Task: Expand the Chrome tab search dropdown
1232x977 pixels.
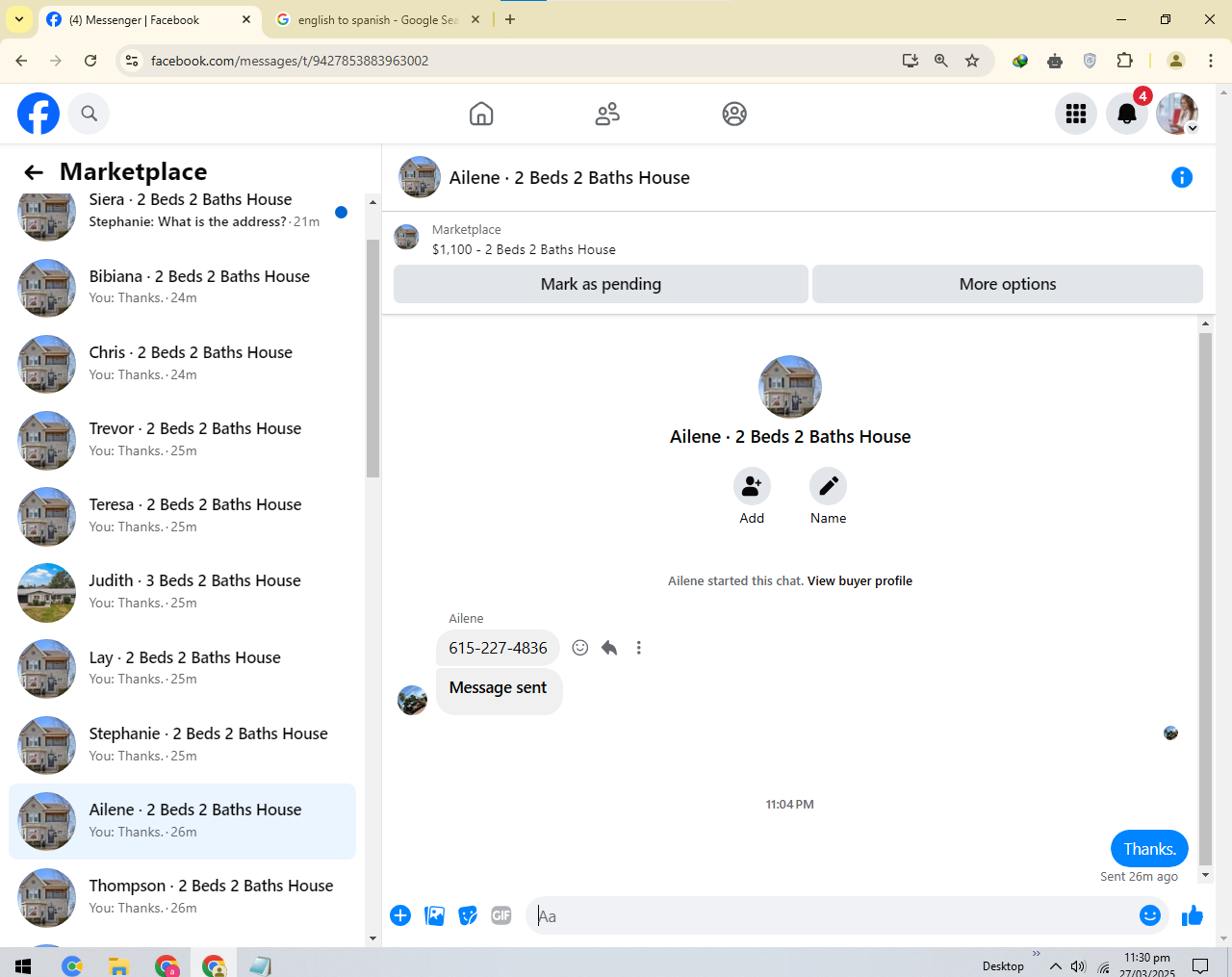Action: click(x=19, y=19)
